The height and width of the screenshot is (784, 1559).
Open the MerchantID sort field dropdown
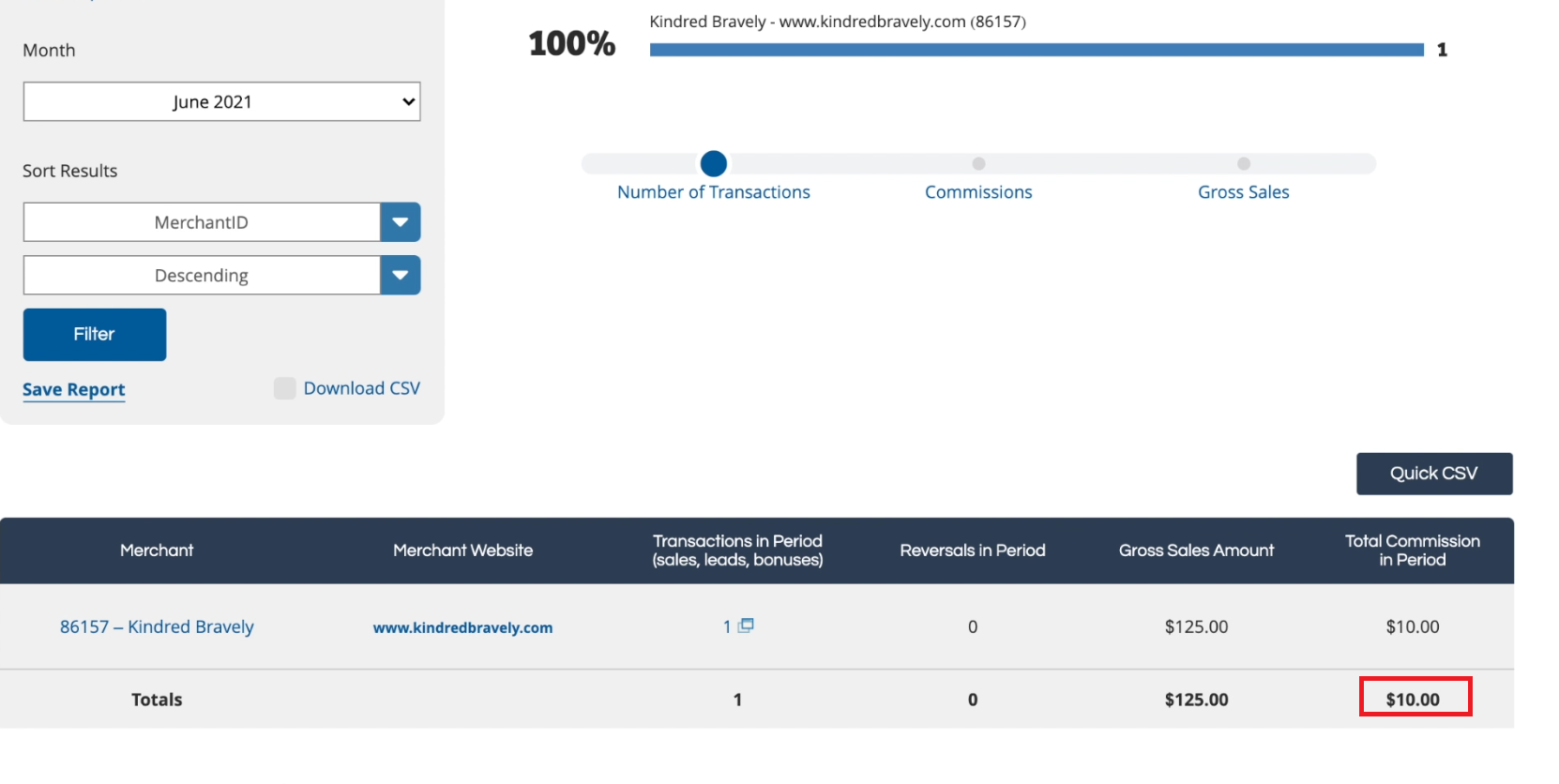[202, 222]
